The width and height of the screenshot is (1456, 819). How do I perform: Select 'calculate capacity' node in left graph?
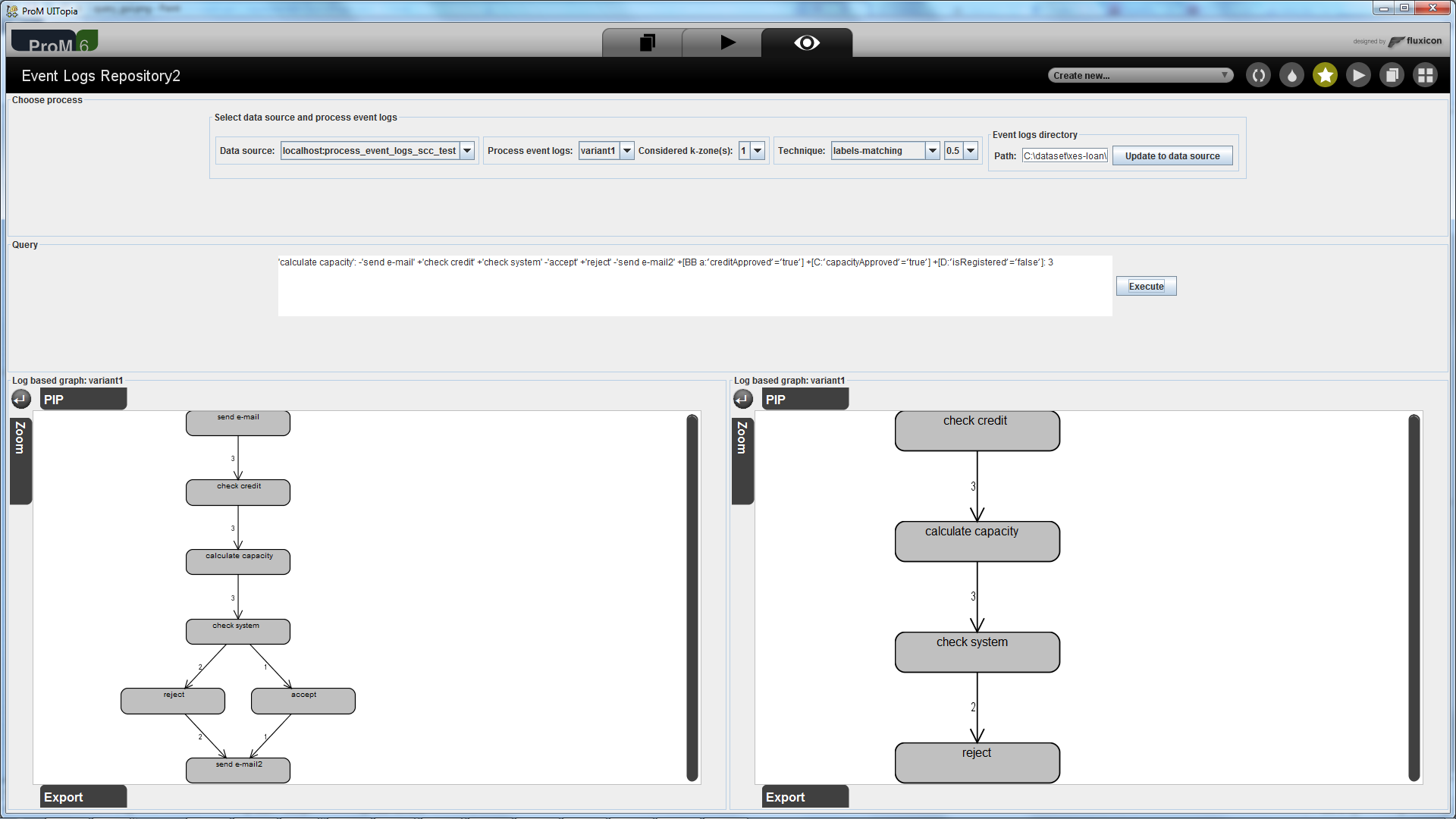(x=238, y=562)
